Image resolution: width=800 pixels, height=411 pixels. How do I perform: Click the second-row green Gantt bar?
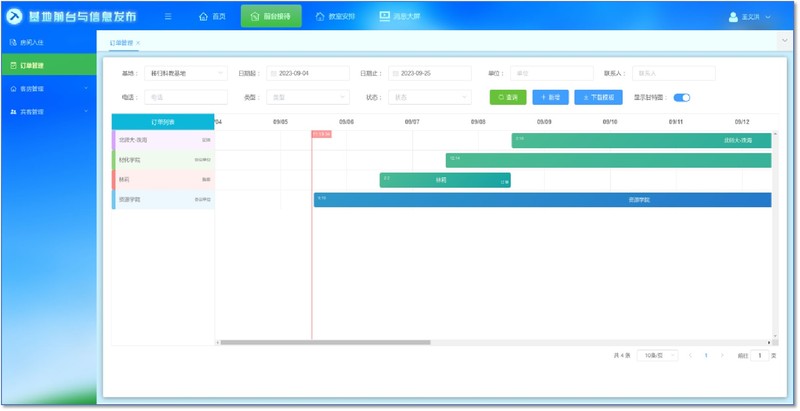click(x=608, y=160)
